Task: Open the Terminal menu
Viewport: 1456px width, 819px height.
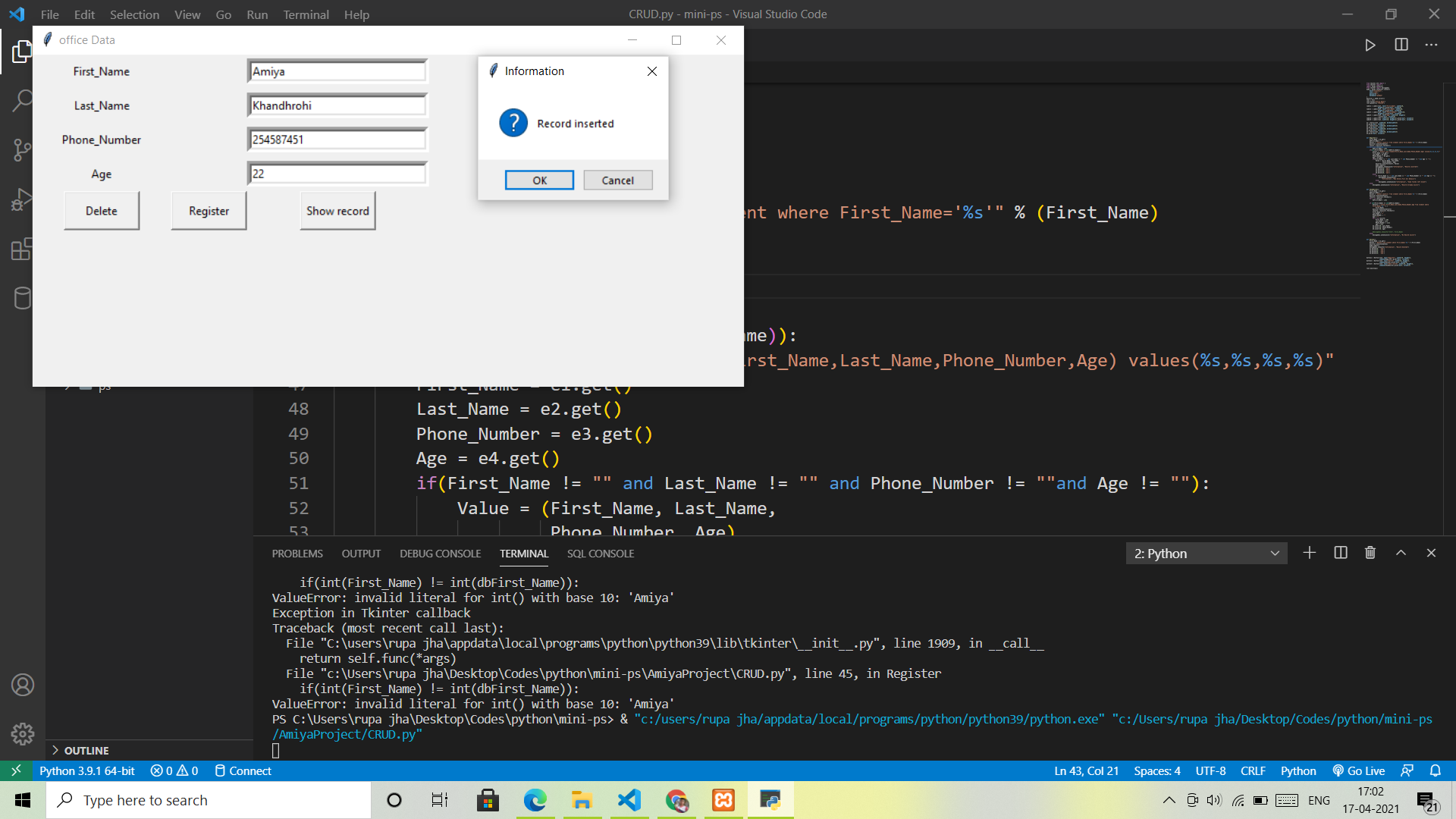Action: [x=306, y=14]
